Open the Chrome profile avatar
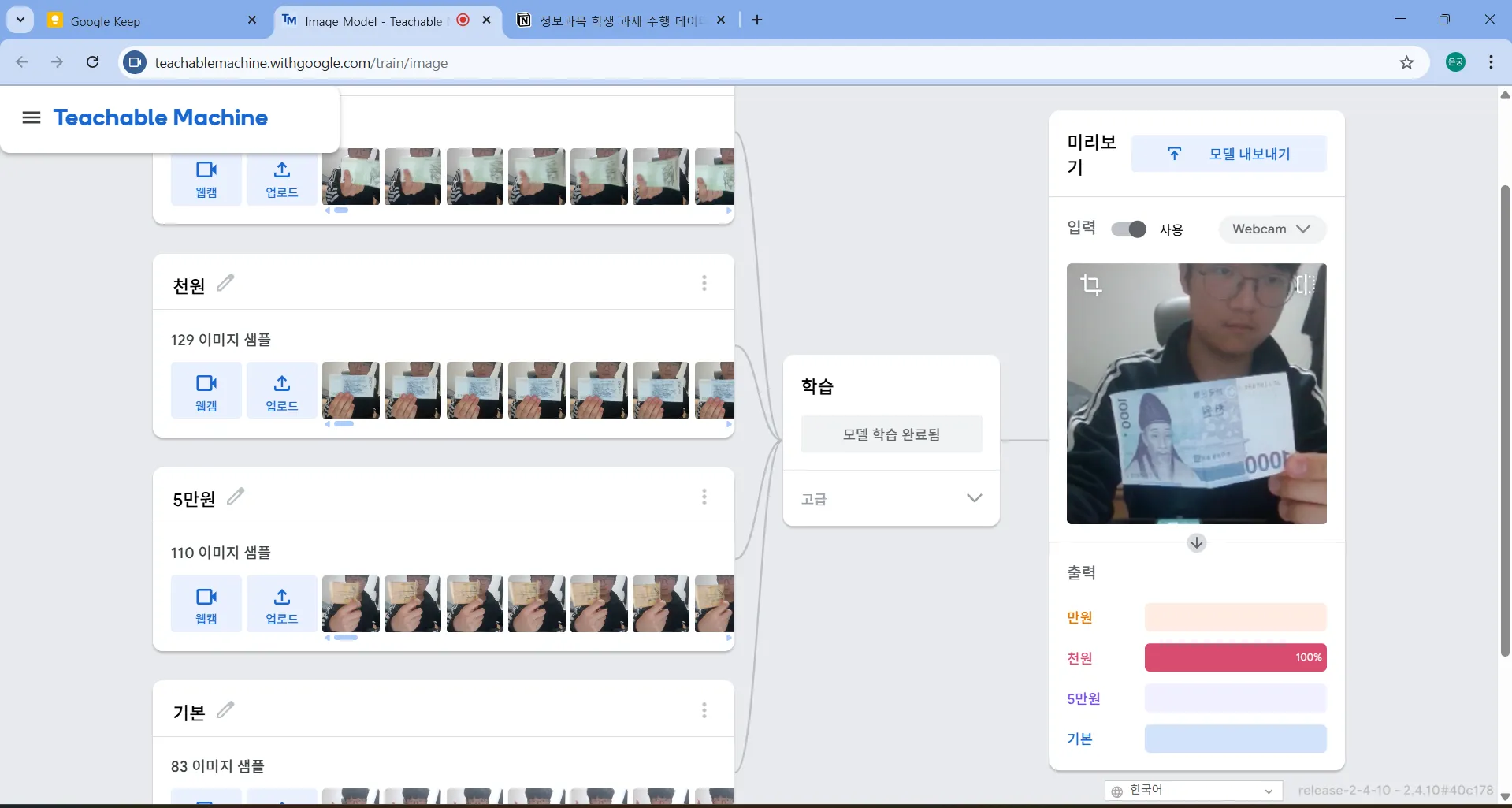Image resolution: width=1512 pixels, height=808 pixels. coord(1455,62)
